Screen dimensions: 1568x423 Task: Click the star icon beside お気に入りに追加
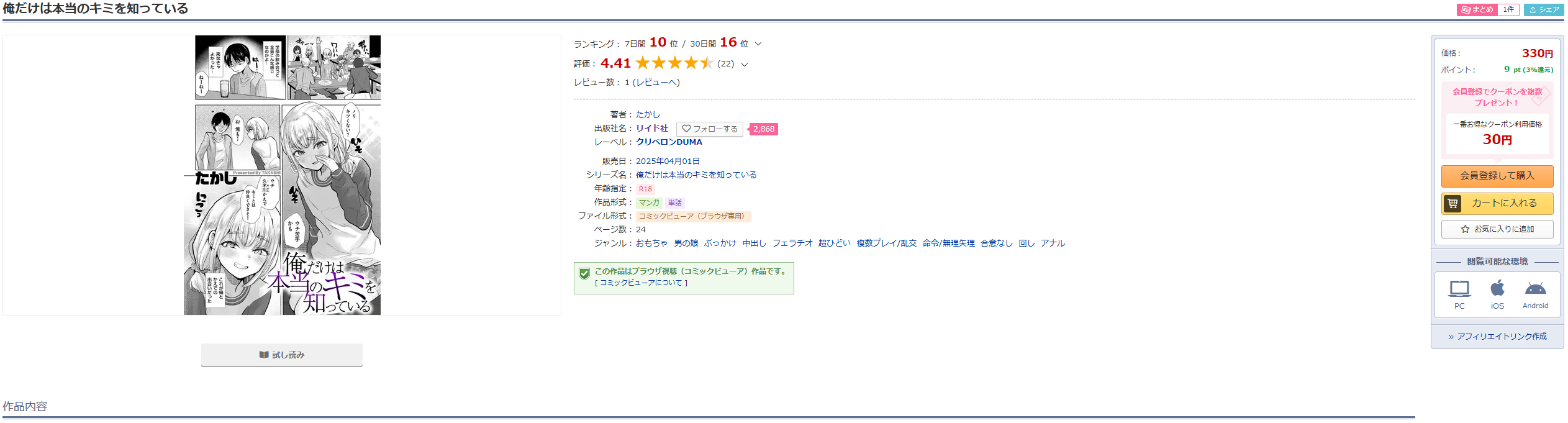1466,229
